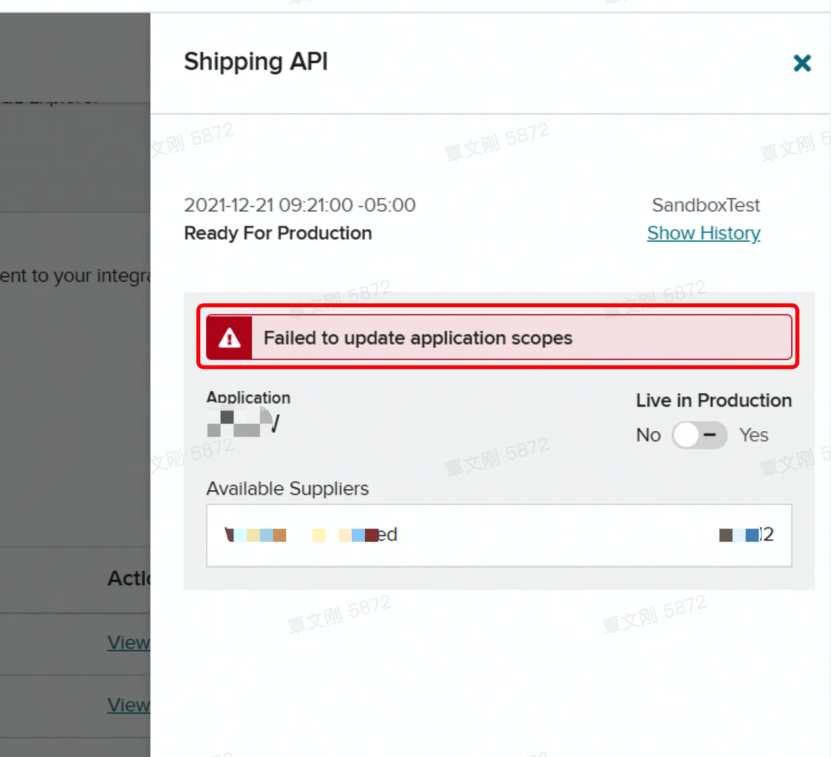Open the Show History link

click(703, 233)
